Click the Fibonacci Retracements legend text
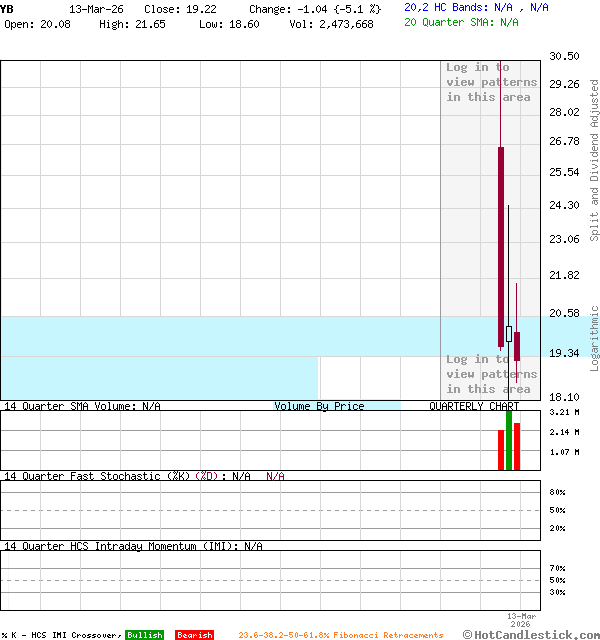 [x=340, y=635]
